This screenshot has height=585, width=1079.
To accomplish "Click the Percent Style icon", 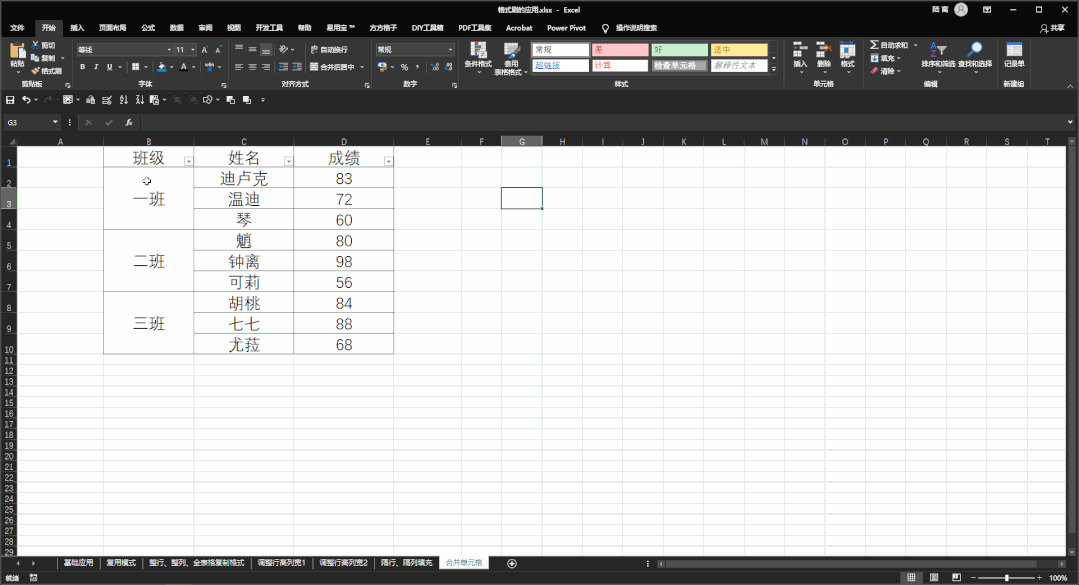I will coord(405,67).
